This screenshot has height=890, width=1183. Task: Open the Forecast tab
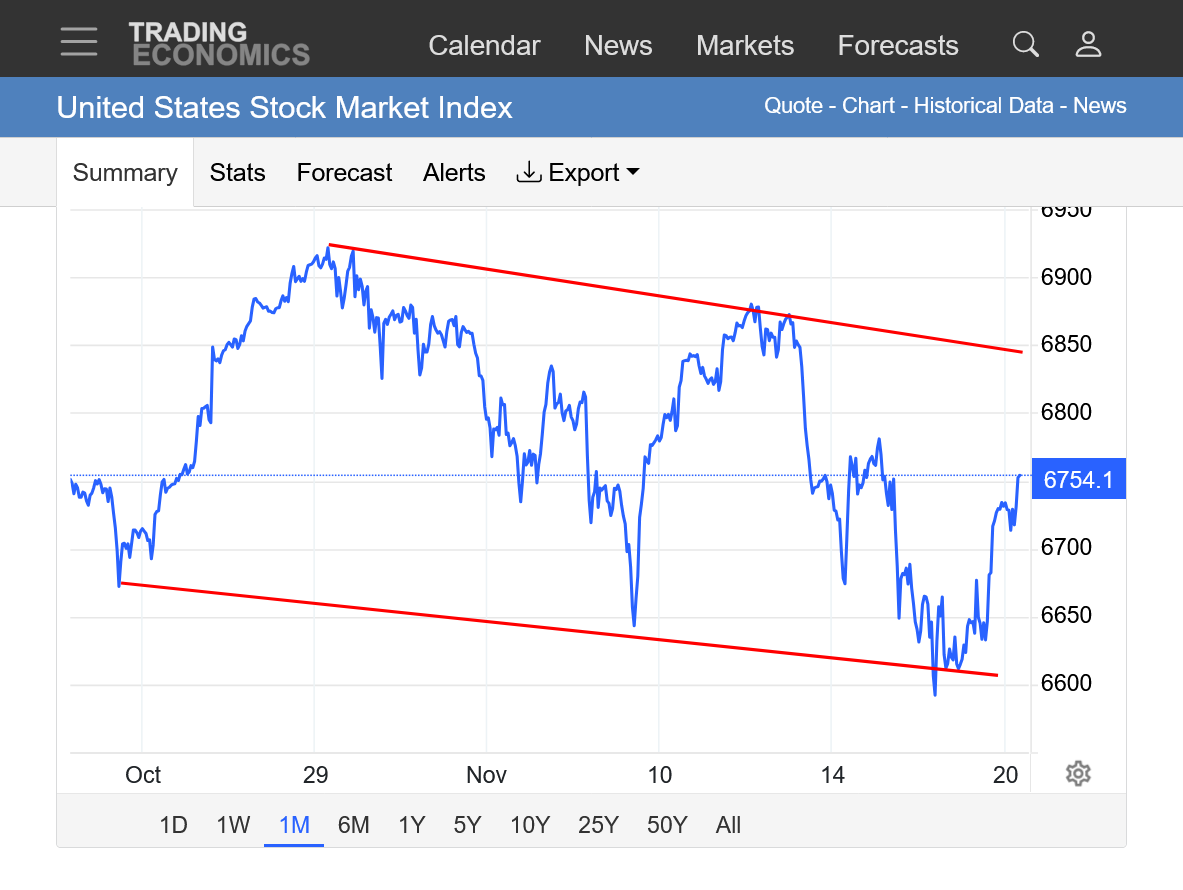344,173
